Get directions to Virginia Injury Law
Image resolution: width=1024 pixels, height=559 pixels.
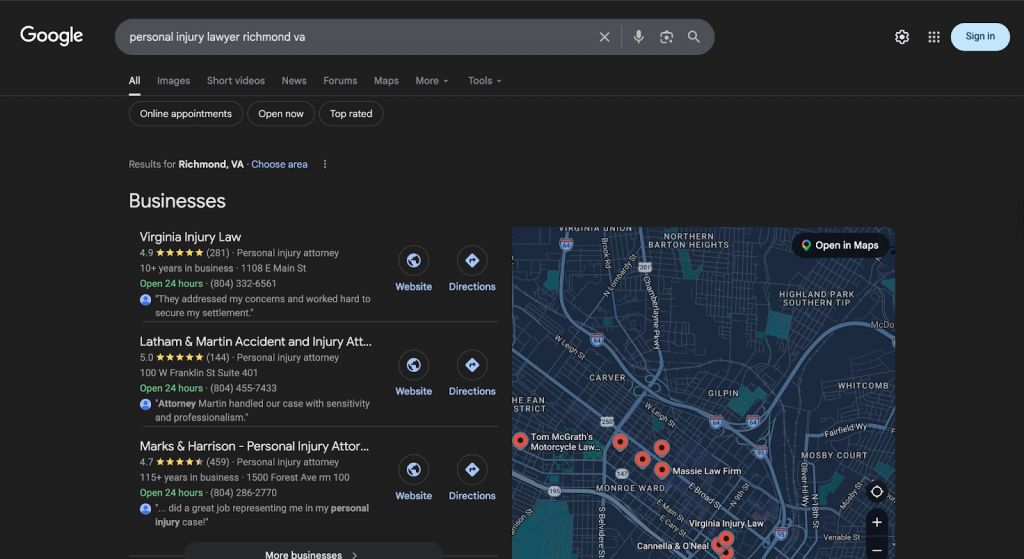coord(472,261)
